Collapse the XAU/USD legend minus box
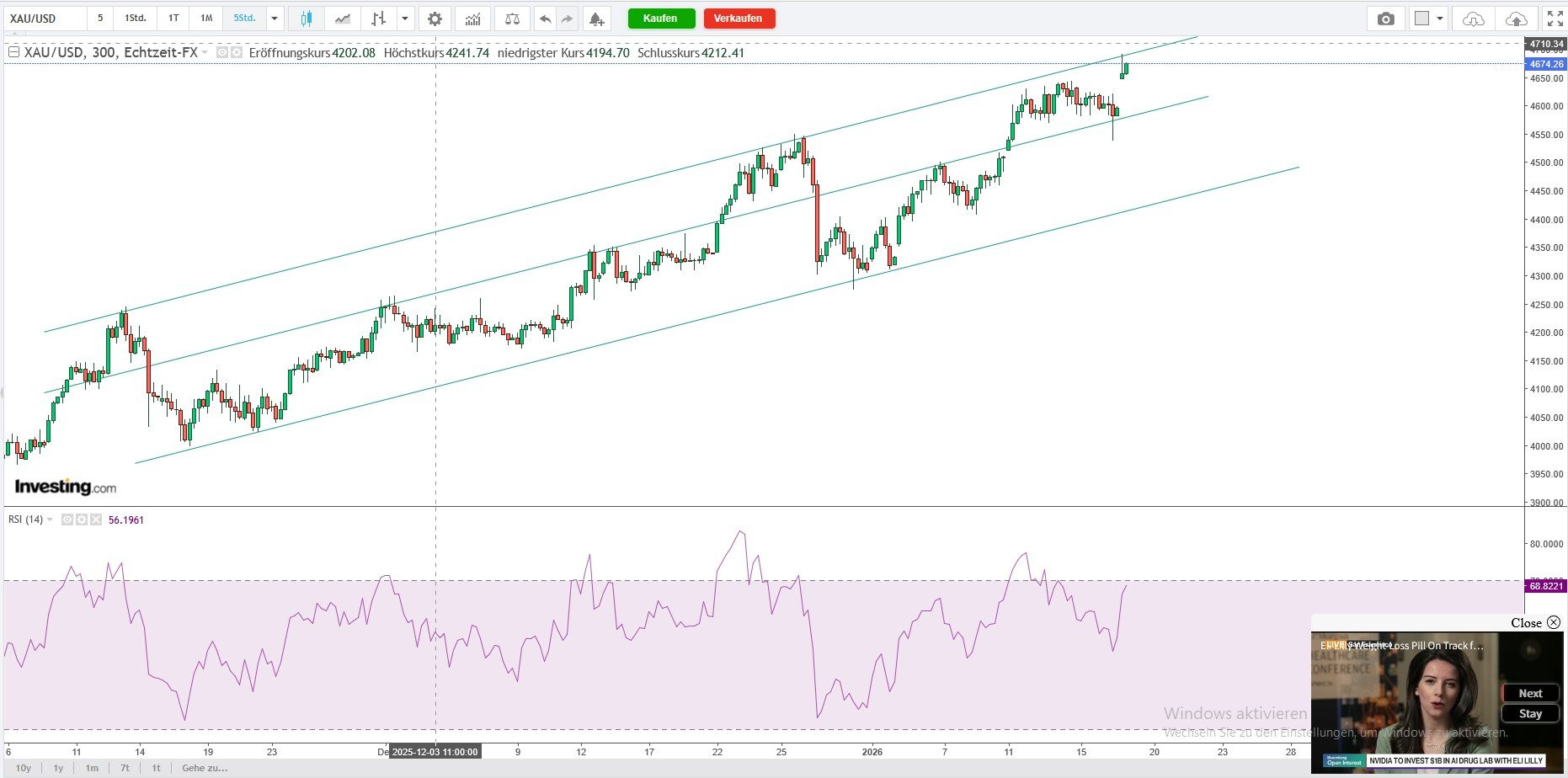 [13, 52]
